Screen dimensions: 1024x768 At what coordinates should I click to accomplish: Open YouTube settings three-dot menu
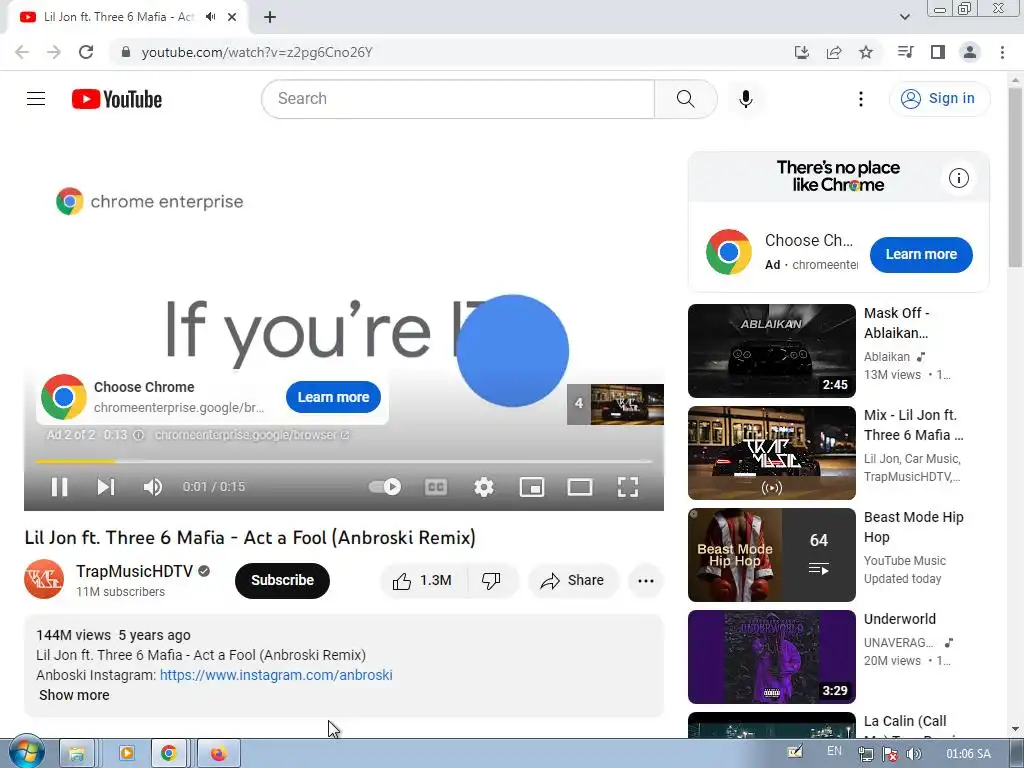click(861, 99)
